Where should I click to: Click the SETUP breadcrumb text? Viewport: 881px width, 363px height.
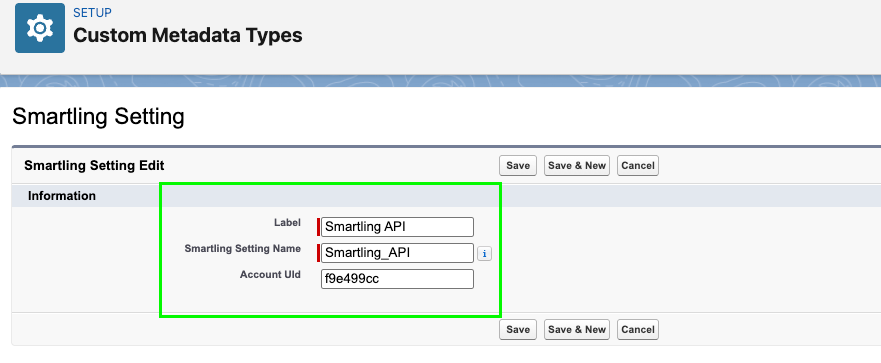pos(92,12)
